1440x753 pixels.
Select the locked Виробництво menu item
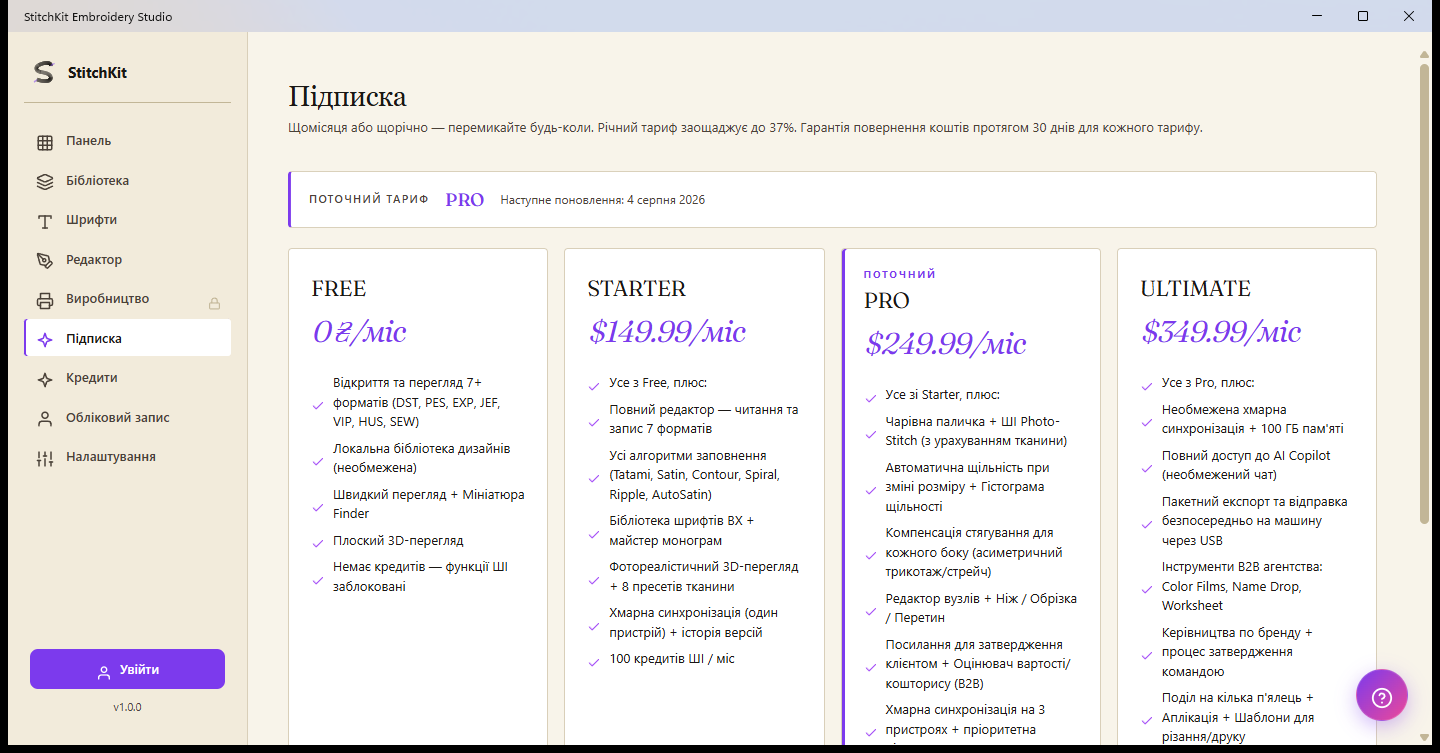pos(128,299)
